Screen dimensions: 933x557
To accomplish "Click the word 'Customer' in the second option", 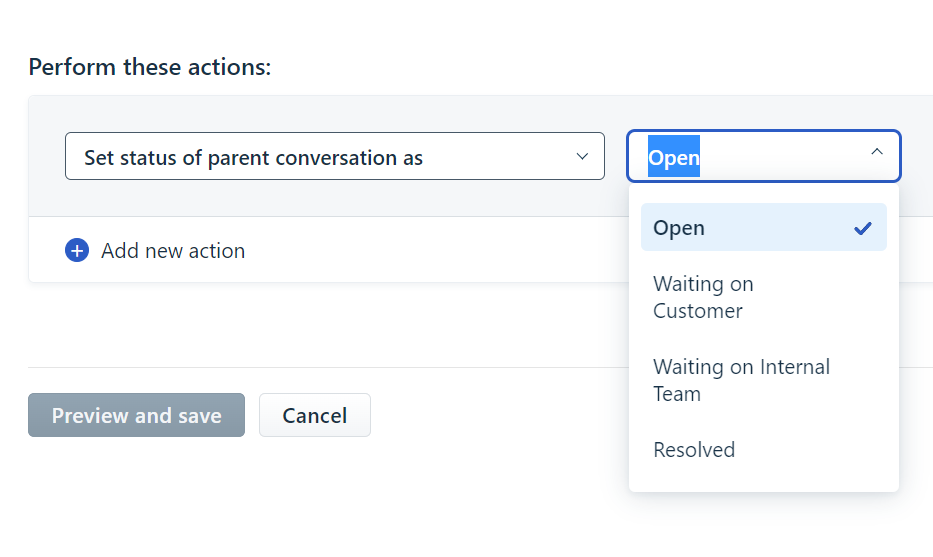I will (697, 311).
